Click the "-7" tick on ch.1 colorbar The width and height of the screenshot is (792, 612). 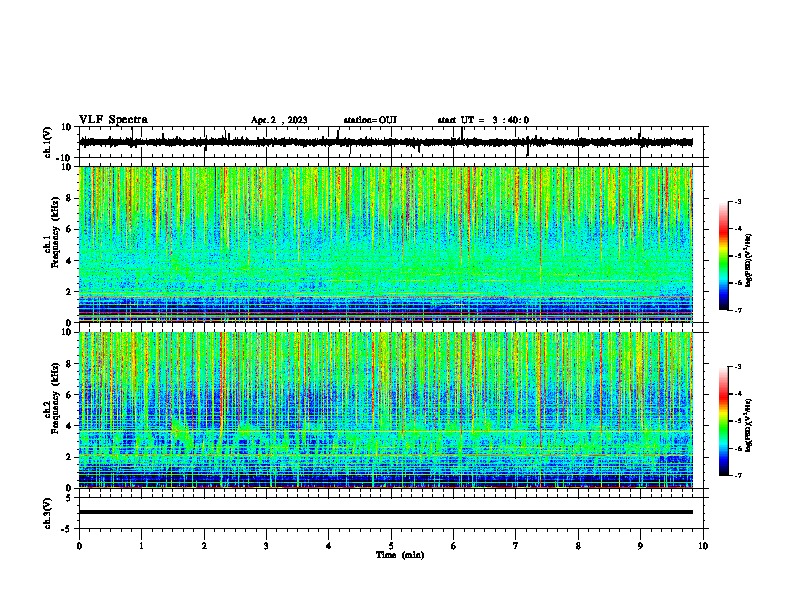tap(737, 310)
